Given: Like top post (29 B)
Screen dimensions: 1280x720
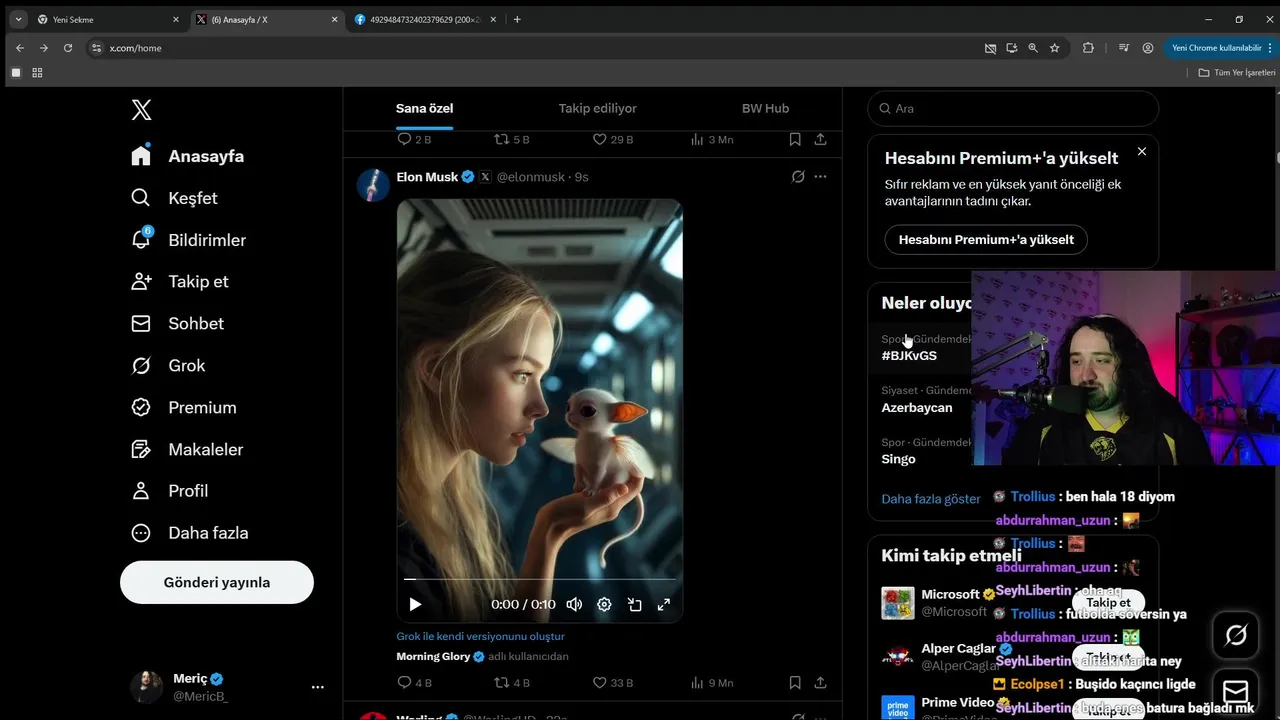Looking at the screenshot, I should [x=613, y=139].
